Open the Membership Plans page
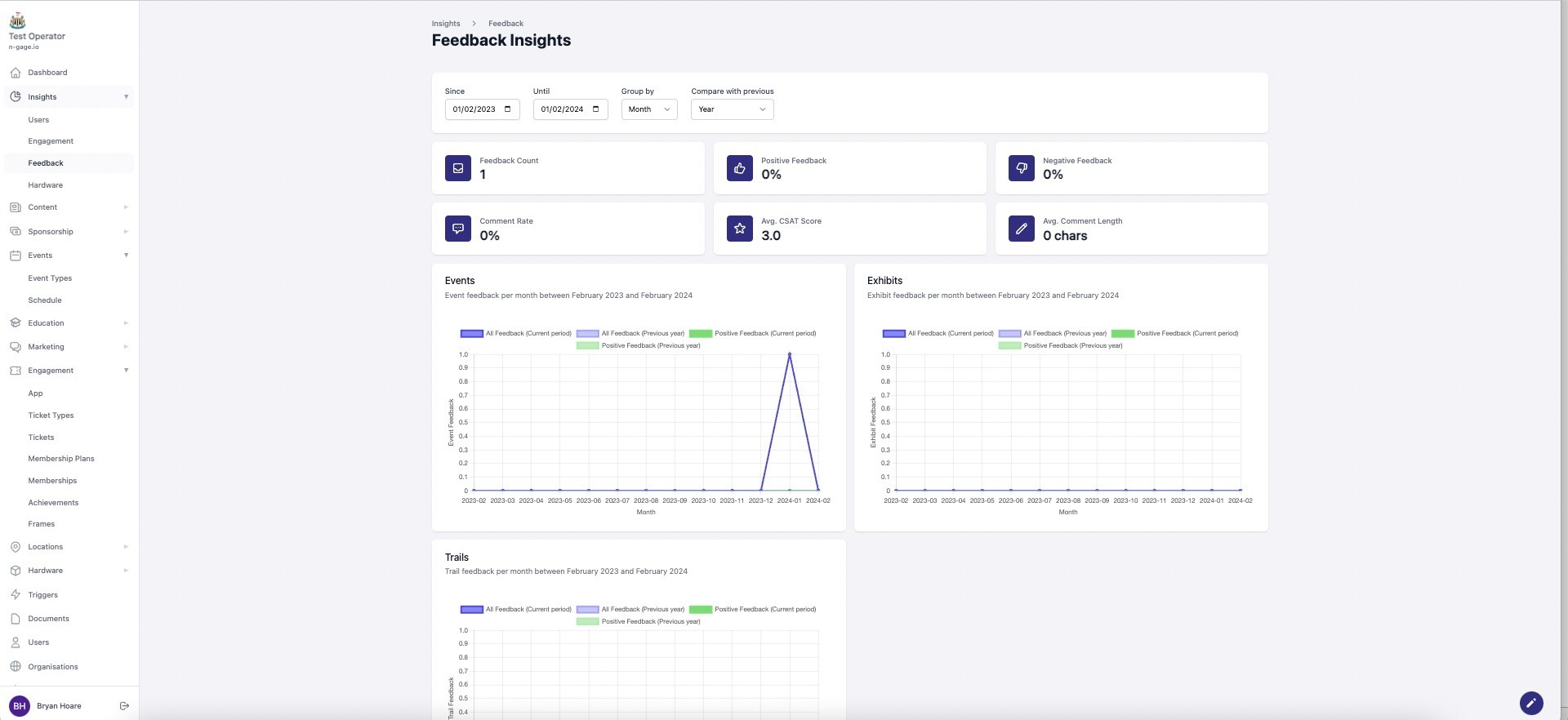1568x720 pixels. tap(61, 459)
